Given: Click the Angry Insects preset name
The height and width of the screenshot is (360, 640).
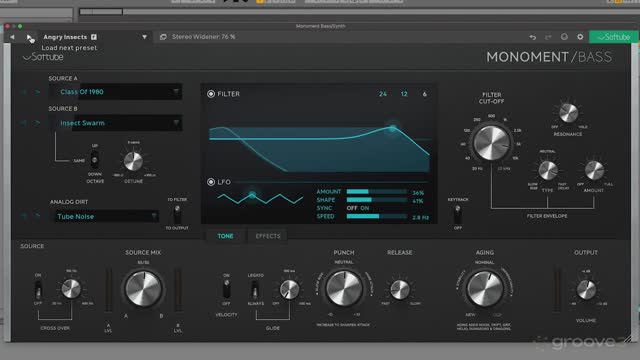Looking at the screenshot, I should click(x=65, y=37).
